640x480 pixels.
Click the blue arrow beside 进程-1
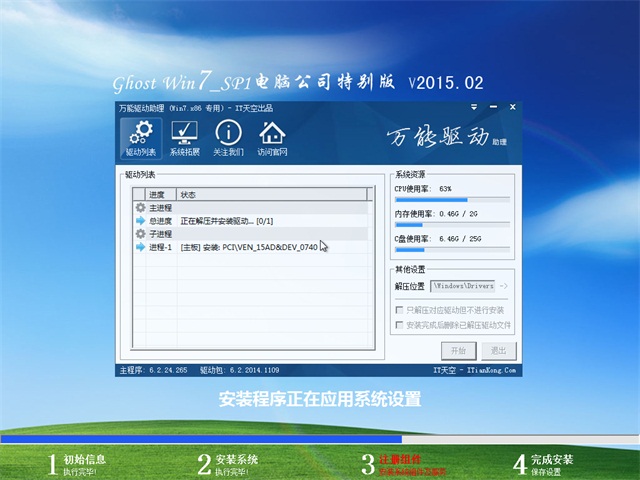(x=140, y=246)
